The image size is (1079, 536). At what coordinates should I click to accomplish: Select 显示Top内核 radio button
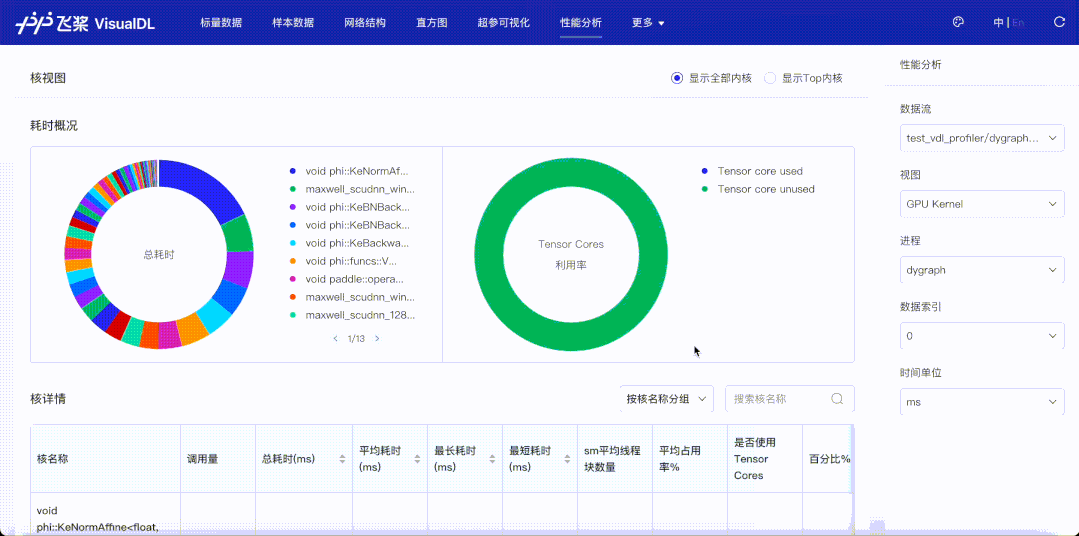click(770, 78)
